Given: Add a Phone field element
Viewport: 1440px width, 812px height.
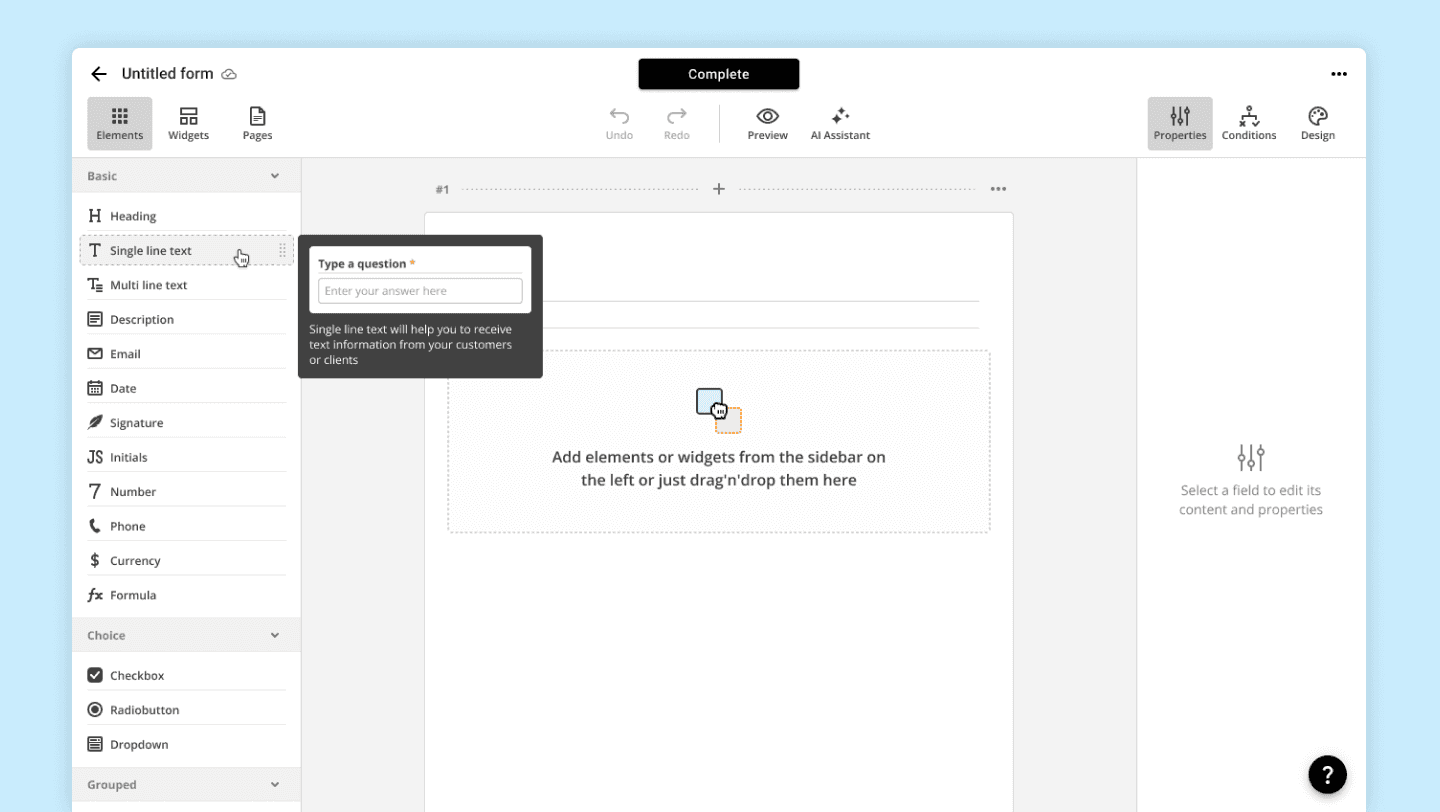Looking at the screenshot, I should pyautogui.click(x=186, y=526).
